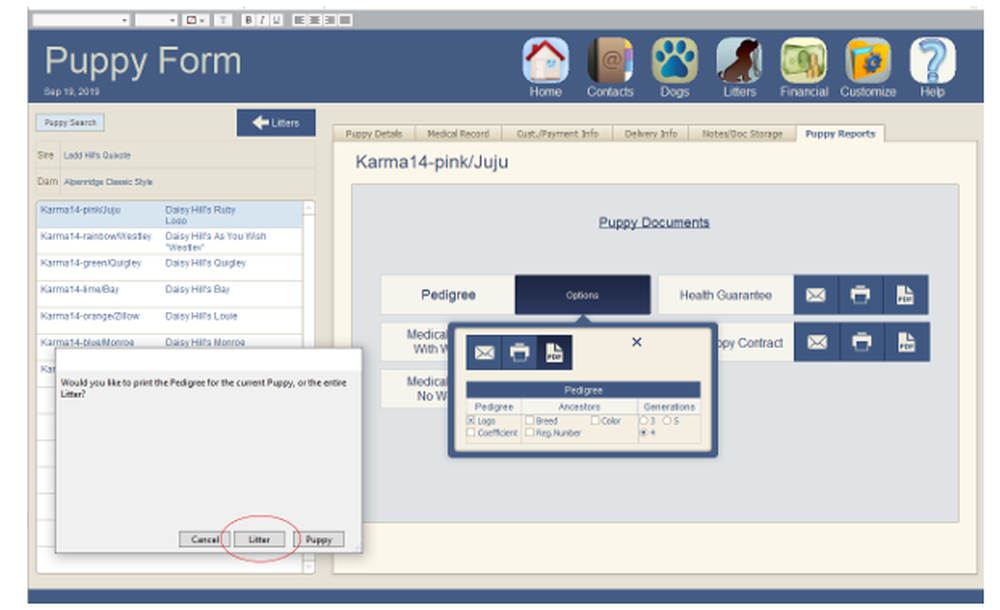
Task: Choose Litter in the print dialog
Action: [x=259, y=539]
